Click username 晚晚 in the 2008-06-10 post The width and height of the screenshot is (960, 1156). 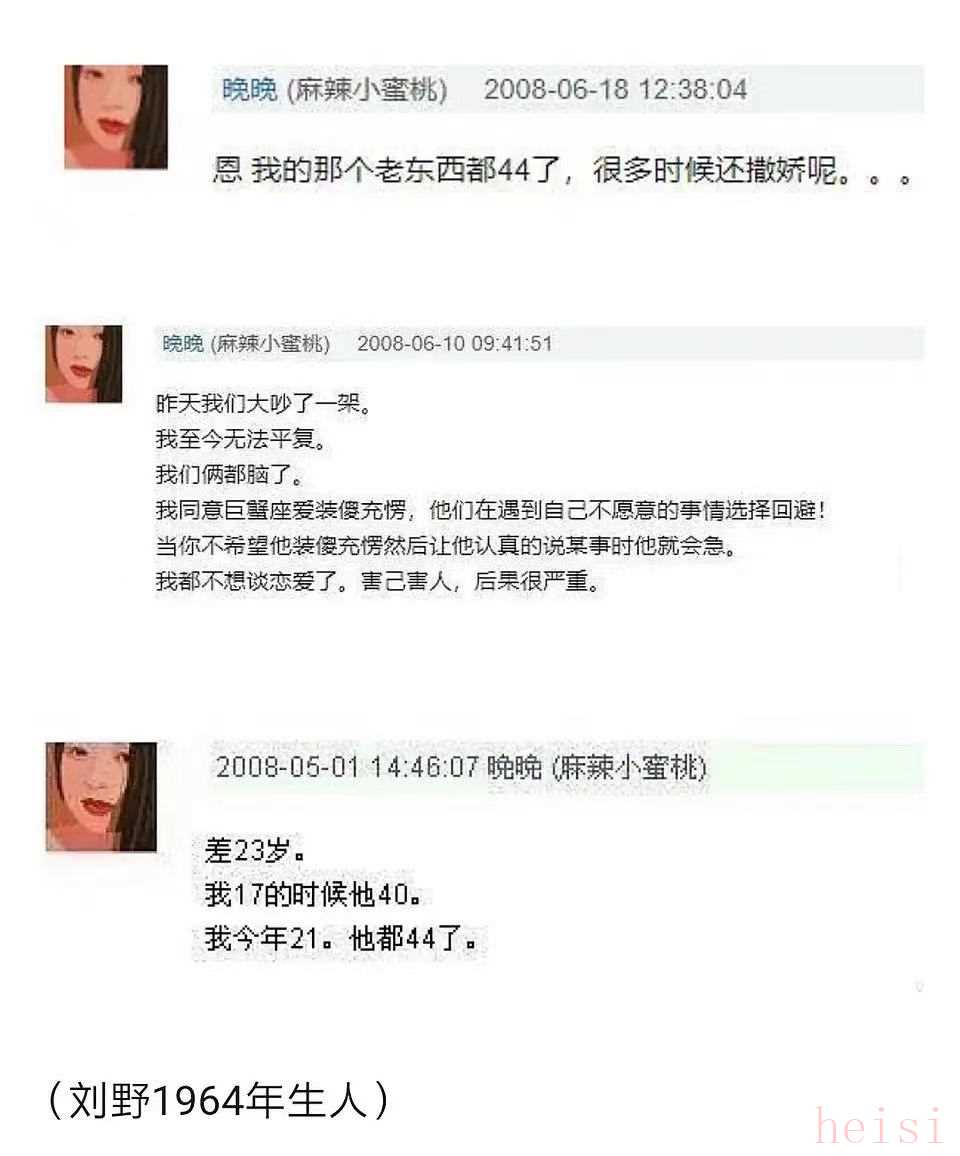coord(183,344)
